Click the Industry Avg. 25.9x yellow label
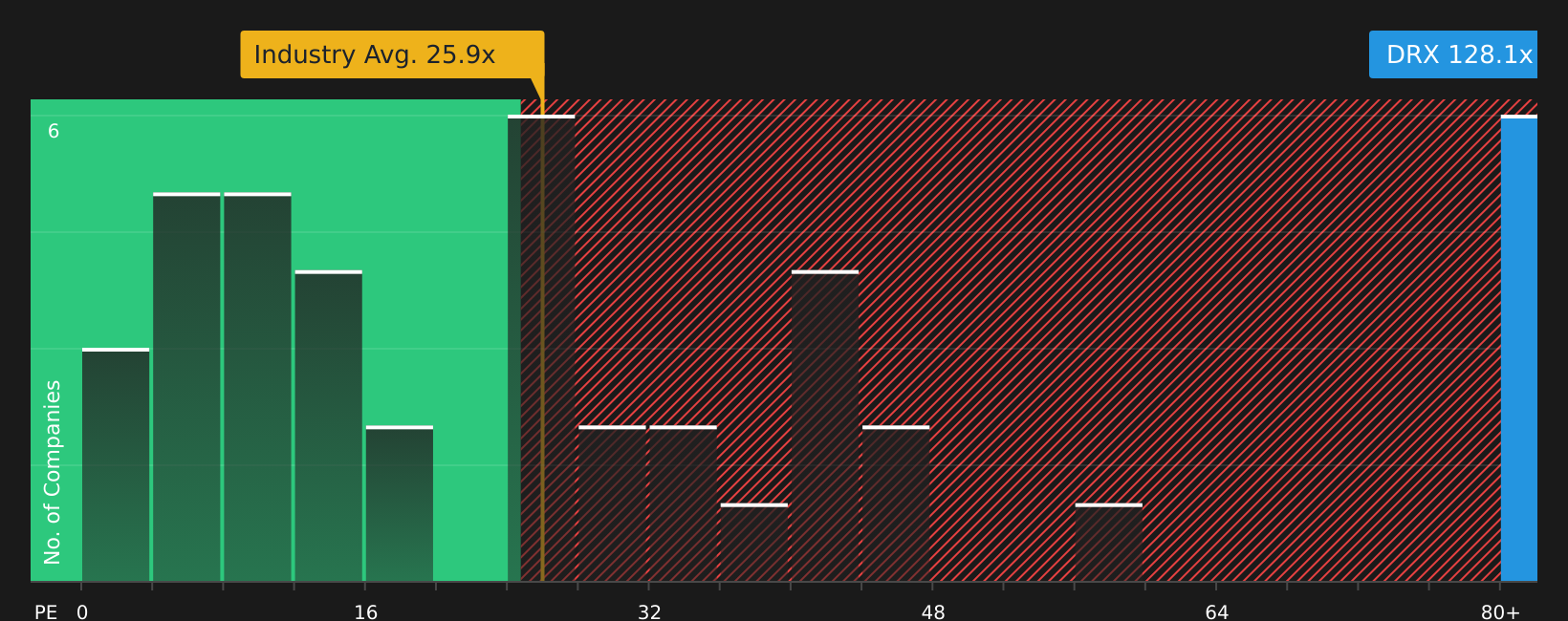 392,54
